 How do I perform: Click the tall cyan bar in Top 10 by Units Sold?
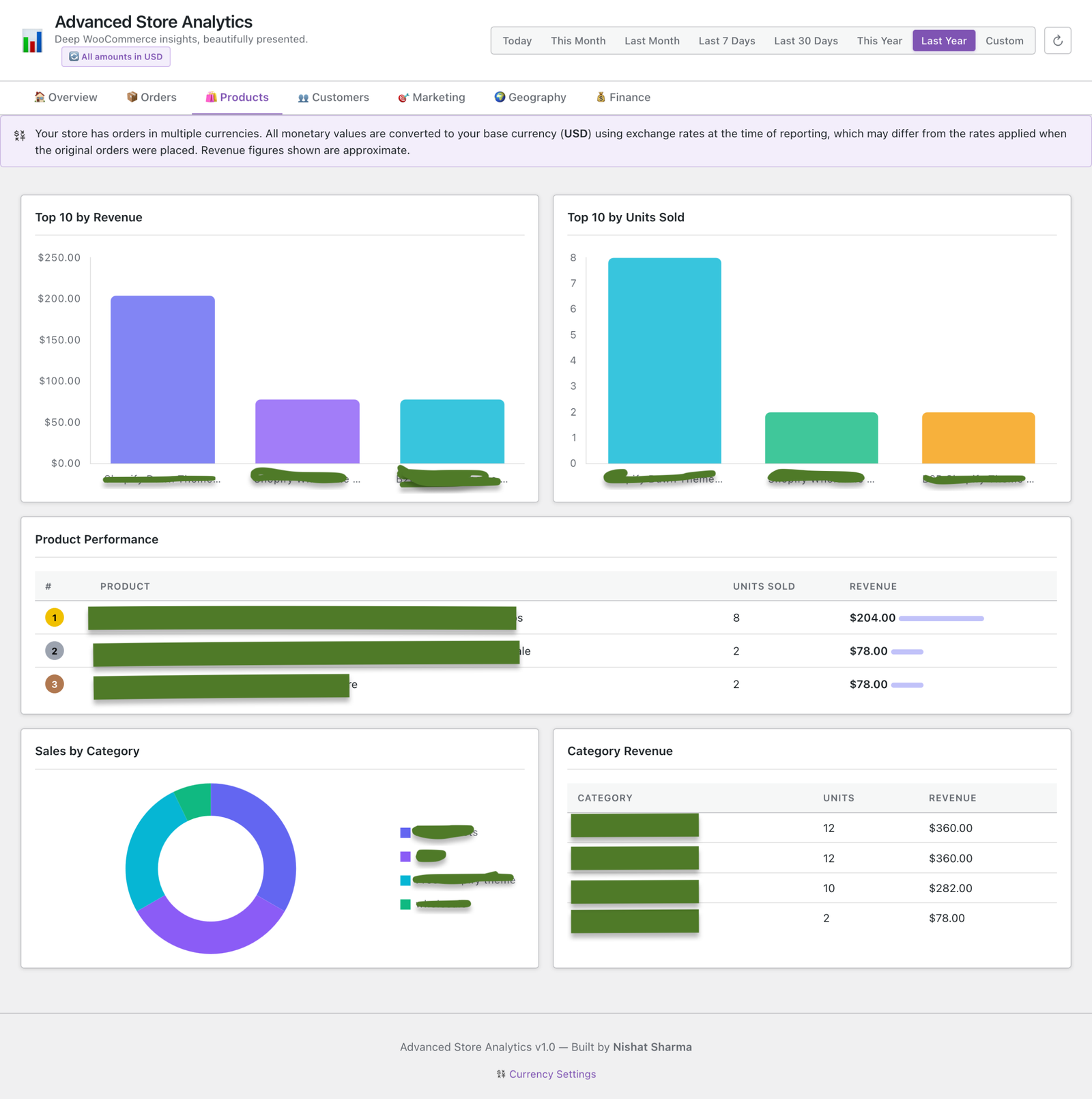pos(664,360)
